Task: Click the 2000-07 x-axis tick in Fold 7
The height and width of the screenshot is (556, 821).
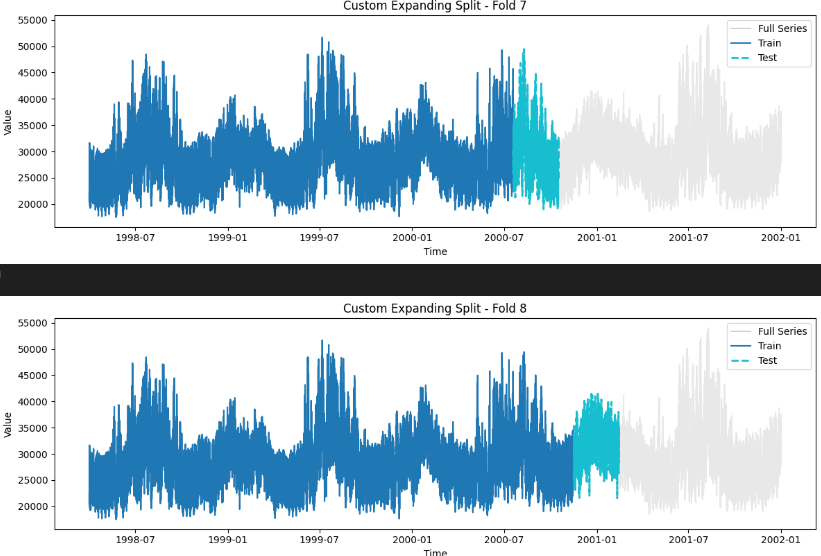Action: [x=504, y=238]
